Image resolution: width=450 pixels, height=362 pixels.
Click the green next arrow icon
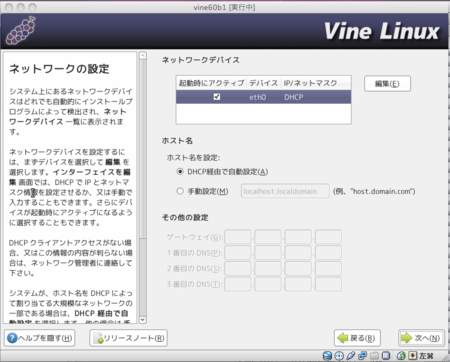click(x=406, y=338)
